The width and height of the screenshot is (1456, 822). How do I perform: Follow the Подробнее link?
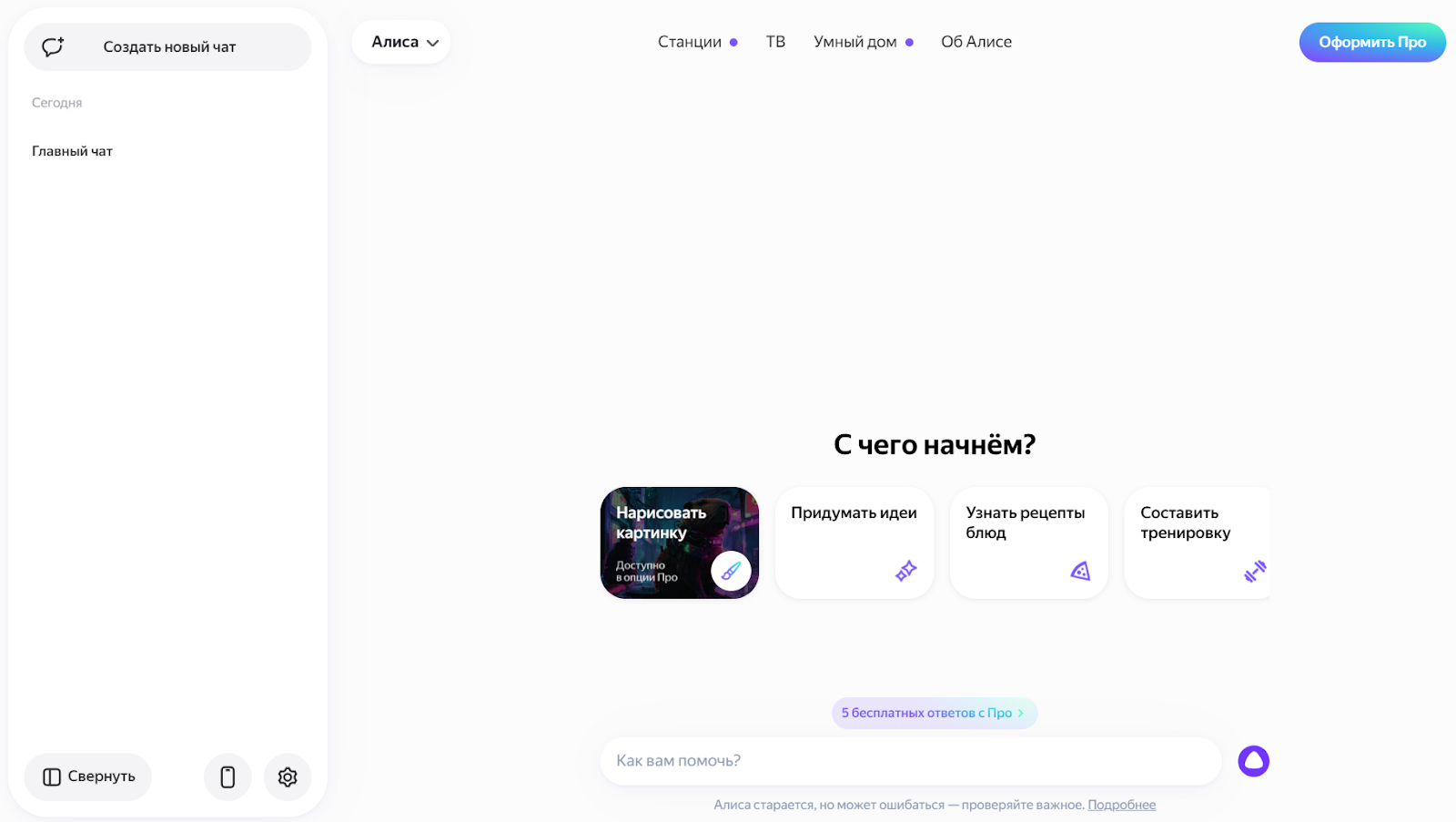(x=1121, y=805)
